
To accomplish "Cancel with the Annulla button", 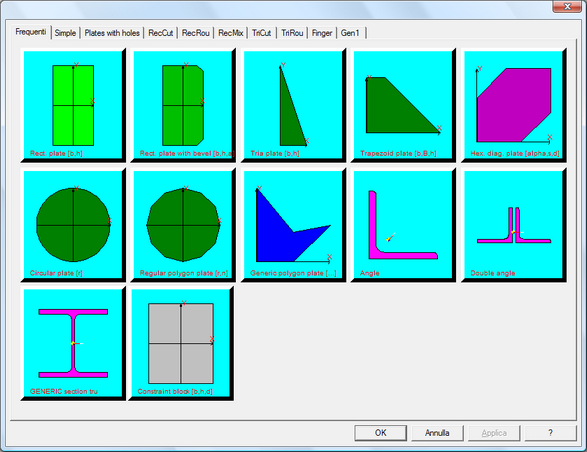I will [x=437, y=433].
